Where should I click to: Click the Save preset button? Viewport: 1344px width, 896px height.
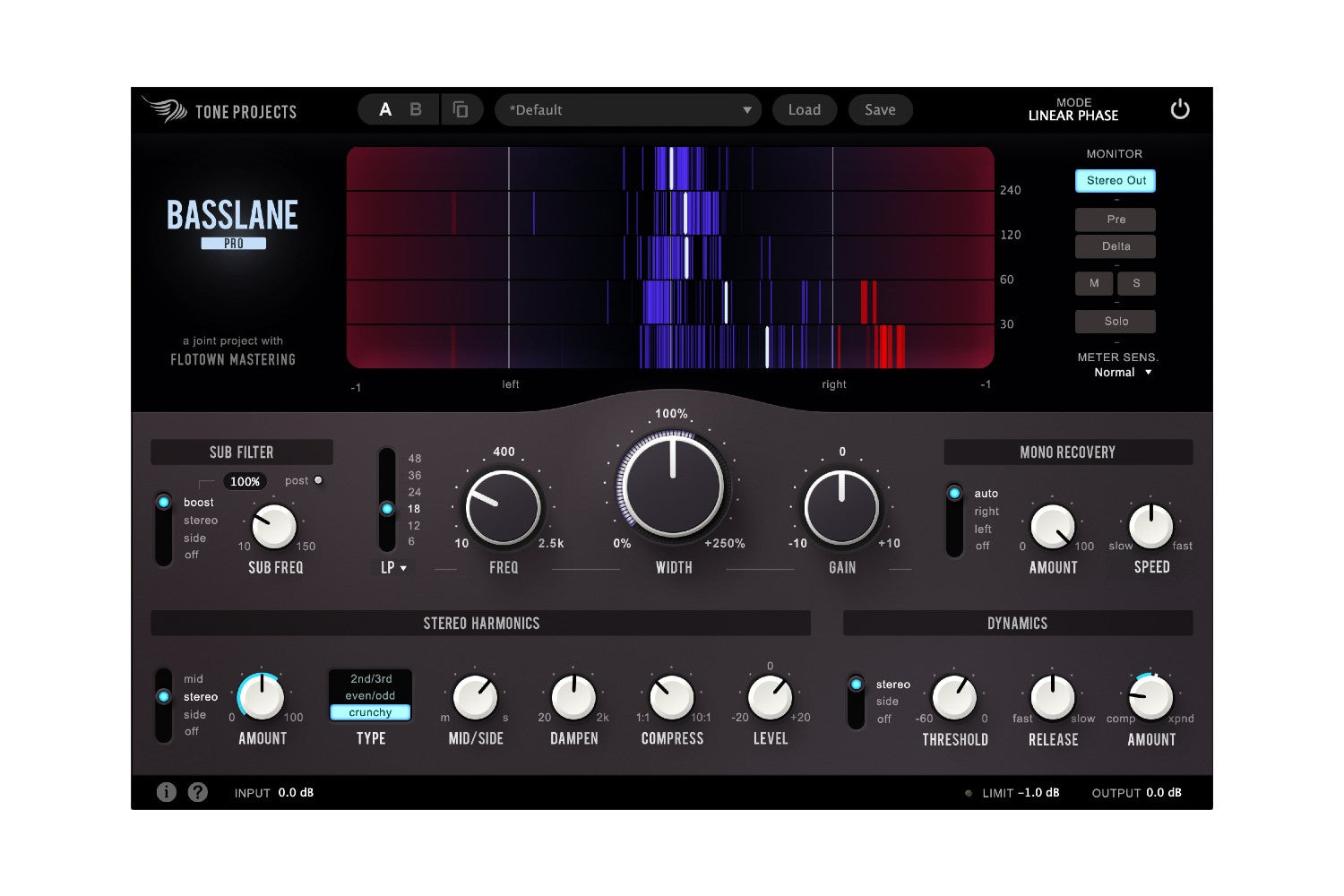[879, 110]
